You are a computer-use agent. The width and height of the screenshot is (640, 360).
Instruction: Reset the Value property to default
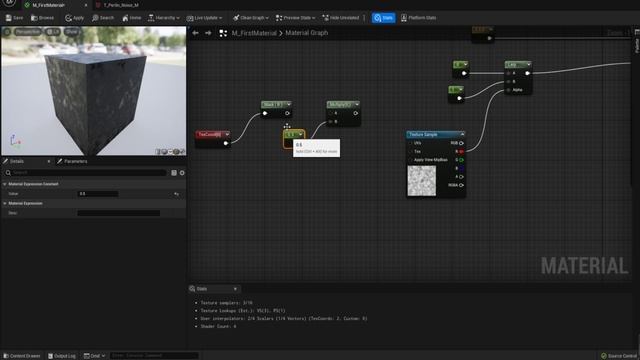point(177,194)
